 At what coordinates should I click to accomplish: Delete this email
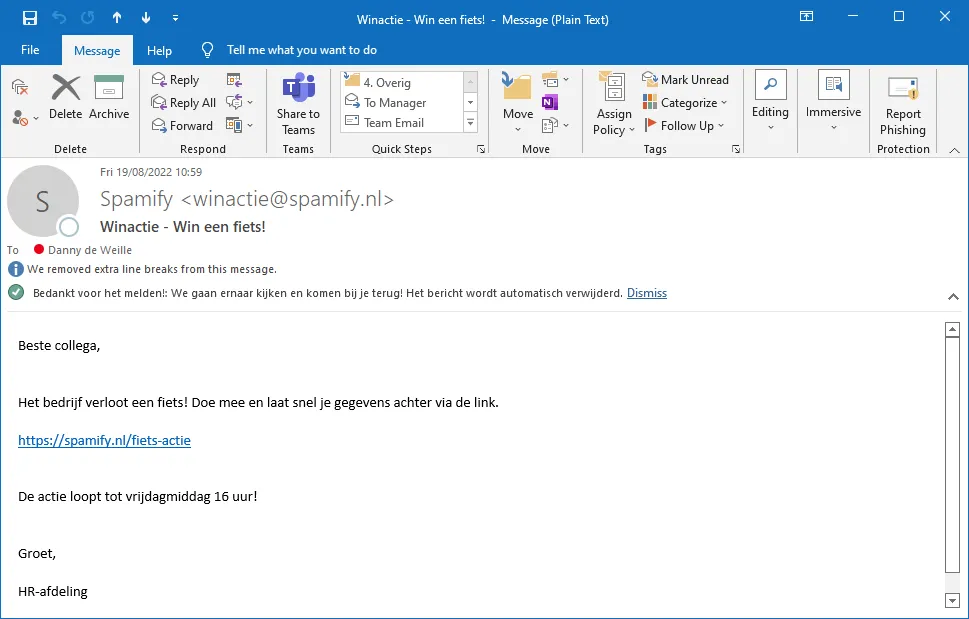click(65, 100)
